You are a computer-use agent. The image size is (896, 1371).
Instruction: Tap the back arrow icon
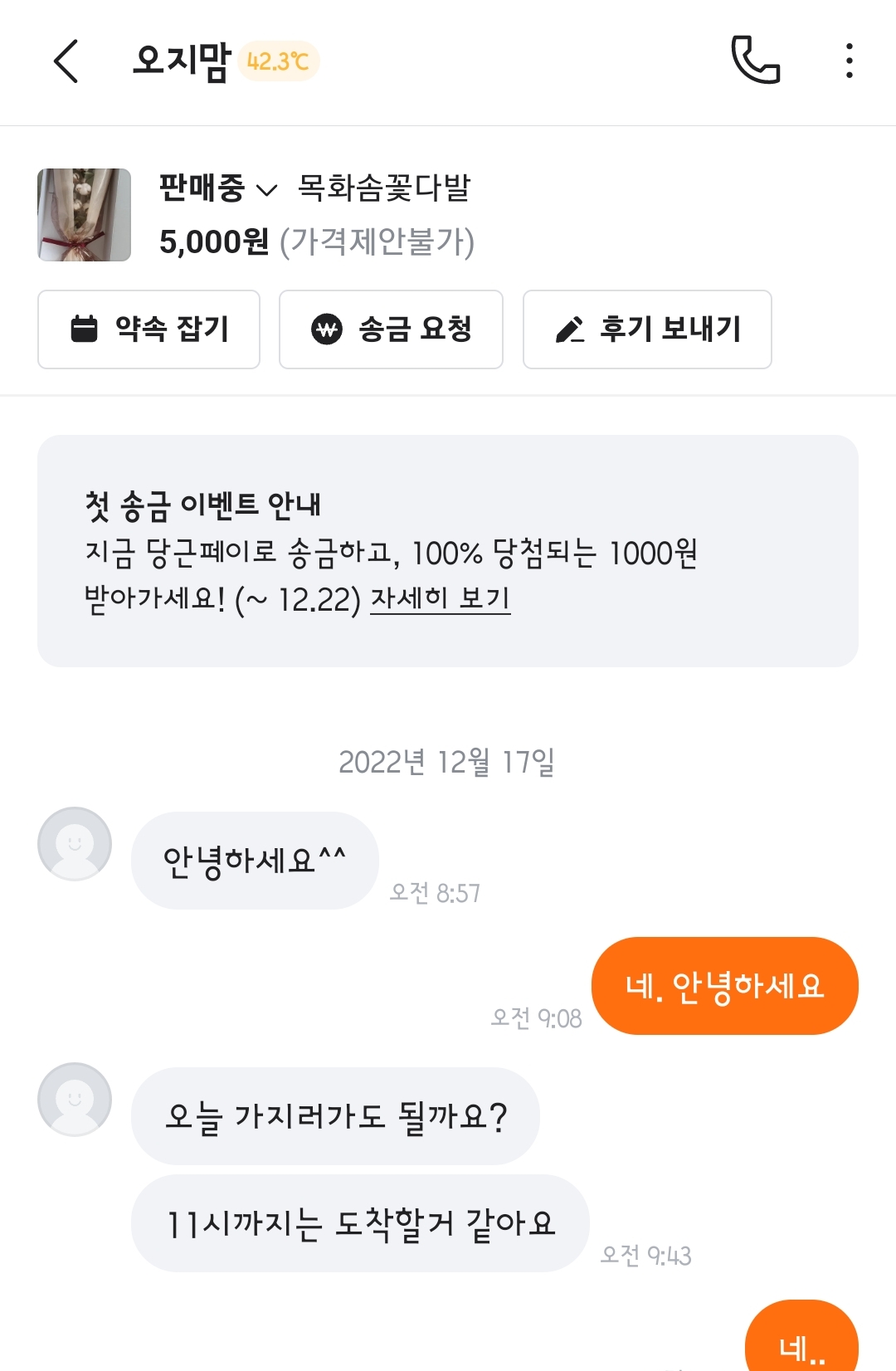click(66, 61)
